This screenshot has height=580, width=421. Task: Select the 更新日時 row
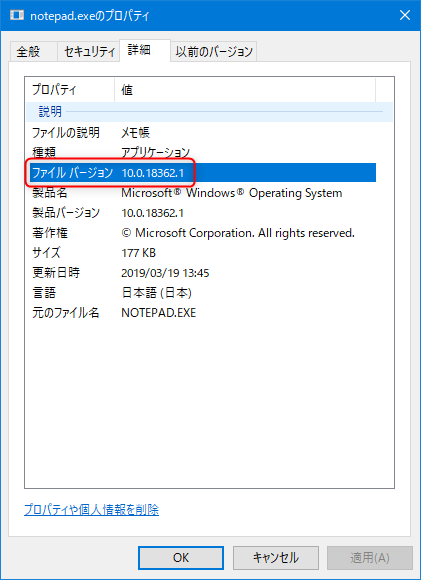[x=201, y=273]
